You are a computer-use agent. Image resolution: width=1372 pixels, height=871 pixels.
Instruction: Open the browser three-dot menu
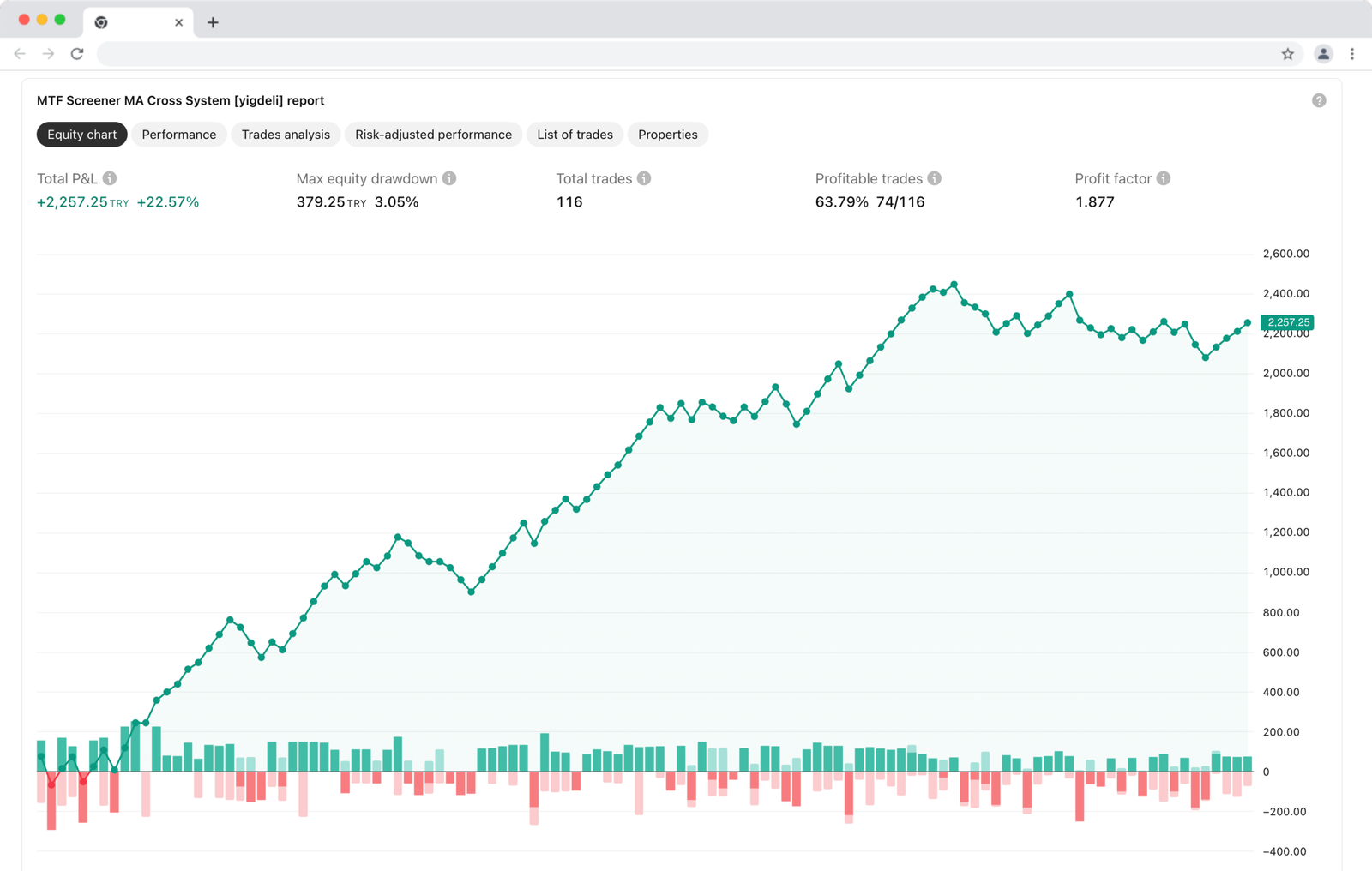pos(1352,54)
